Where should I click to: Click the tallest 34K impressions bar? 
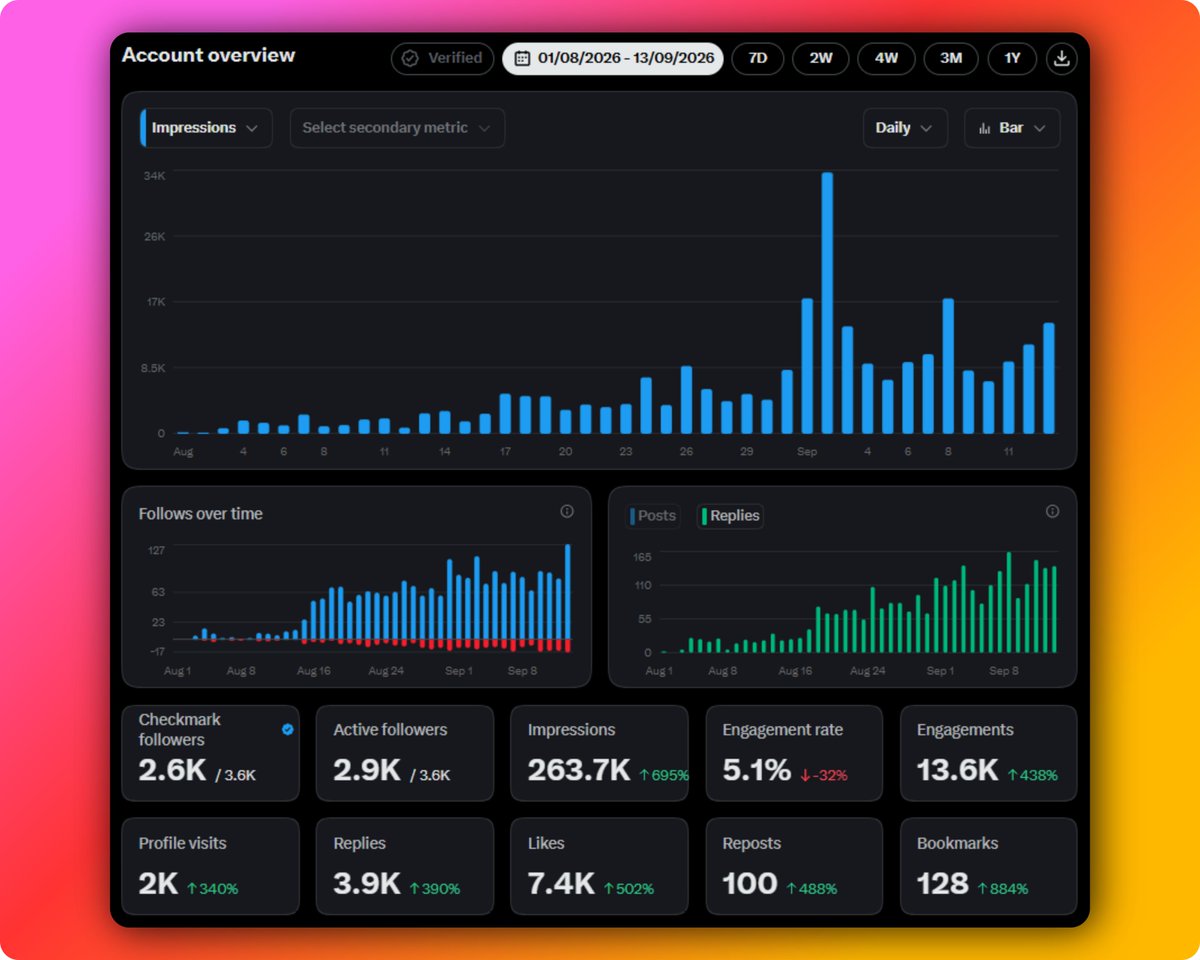pyautogui.click(x=827, y=303)
